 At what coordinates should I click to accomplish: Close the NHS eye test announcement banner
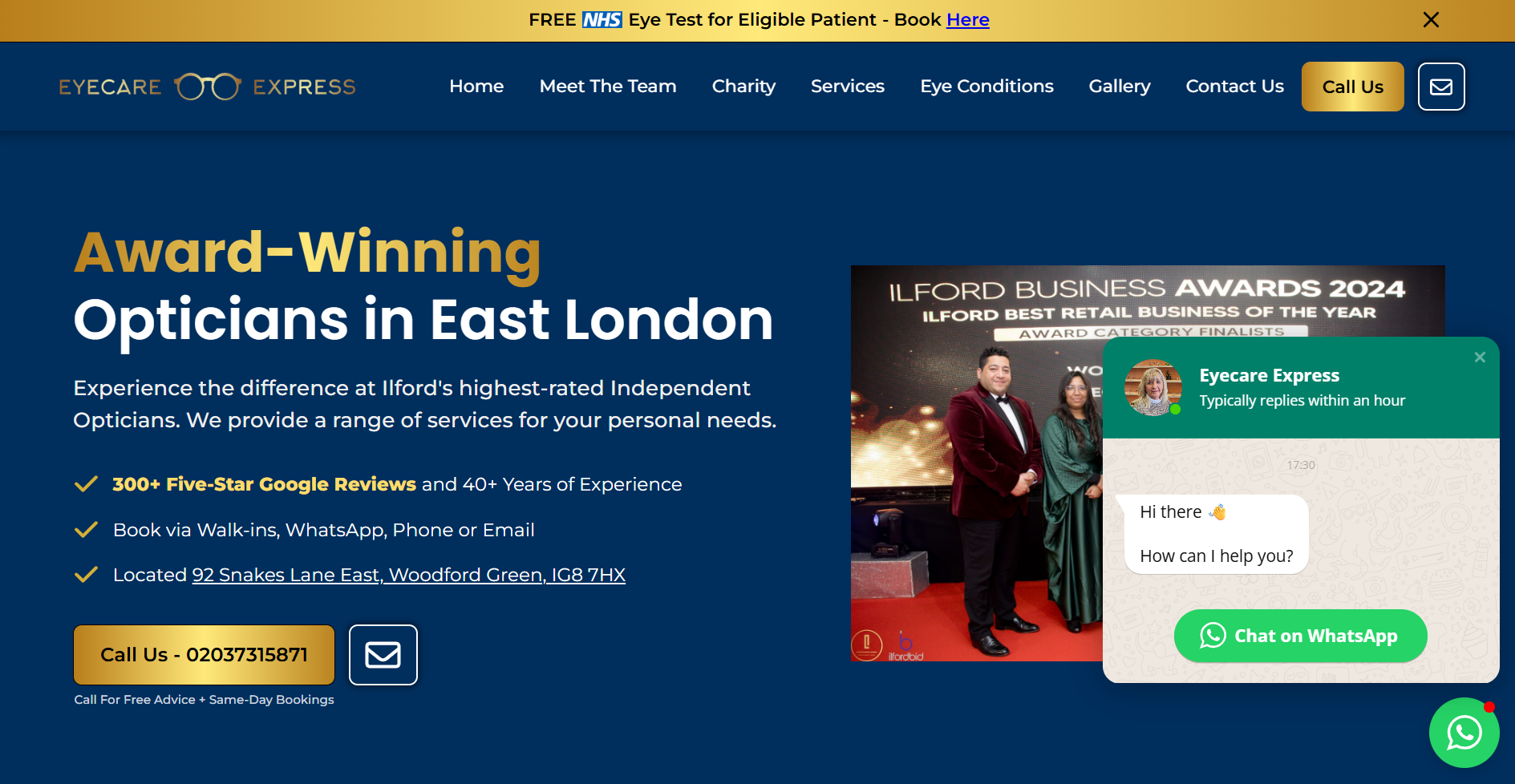1431,19
